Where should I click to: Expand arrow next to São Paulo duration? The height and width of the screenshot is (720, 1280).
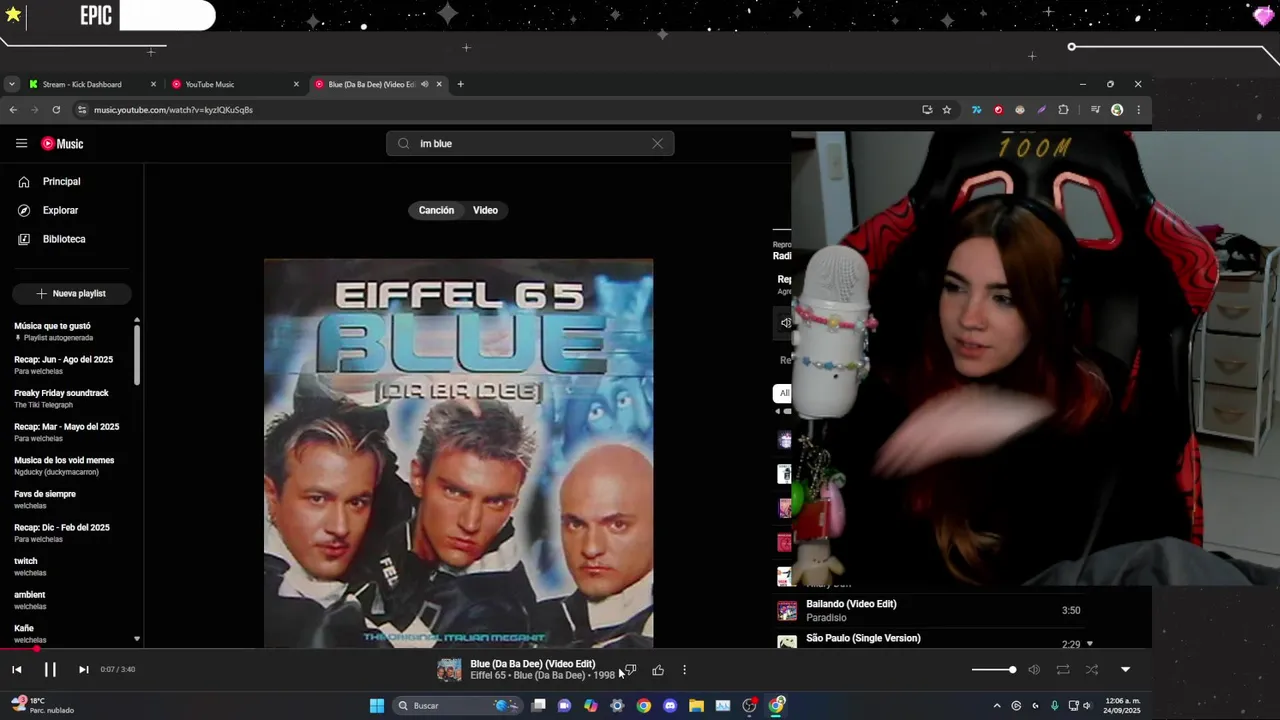point(1090,644)
